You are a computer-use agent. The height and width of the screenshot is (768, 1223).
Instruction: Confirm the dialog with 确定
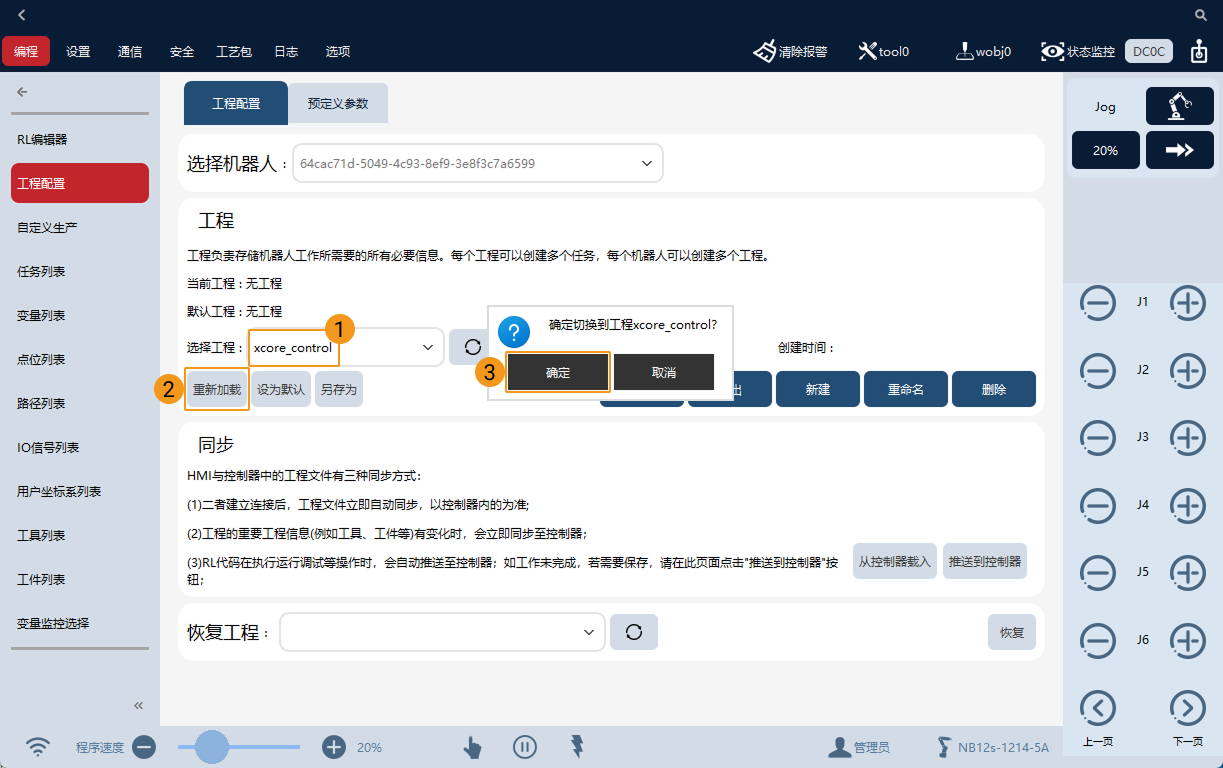click(558, 372)
